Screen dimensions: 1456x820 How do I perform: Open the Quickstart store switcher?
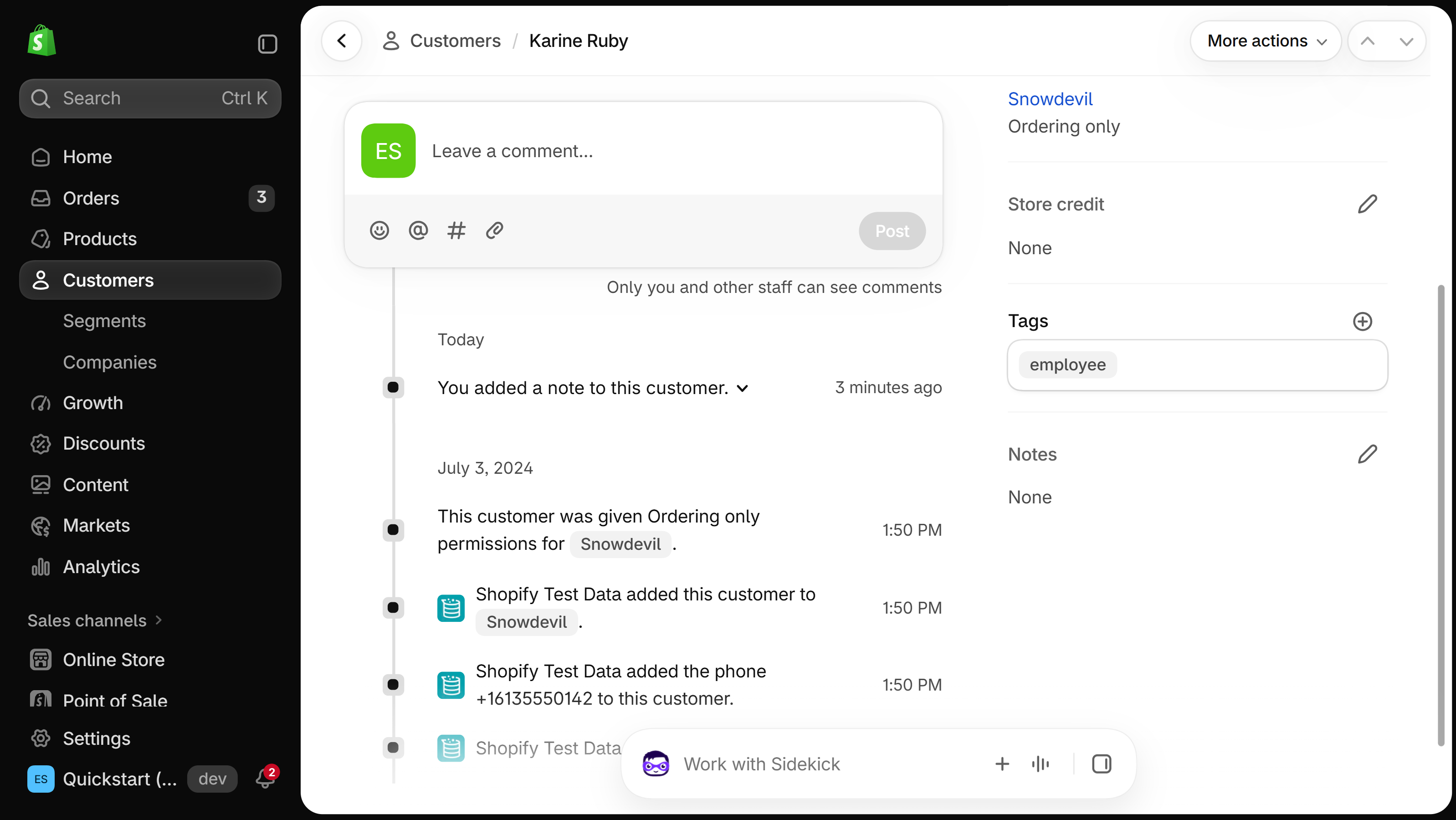tap(132, 779)
